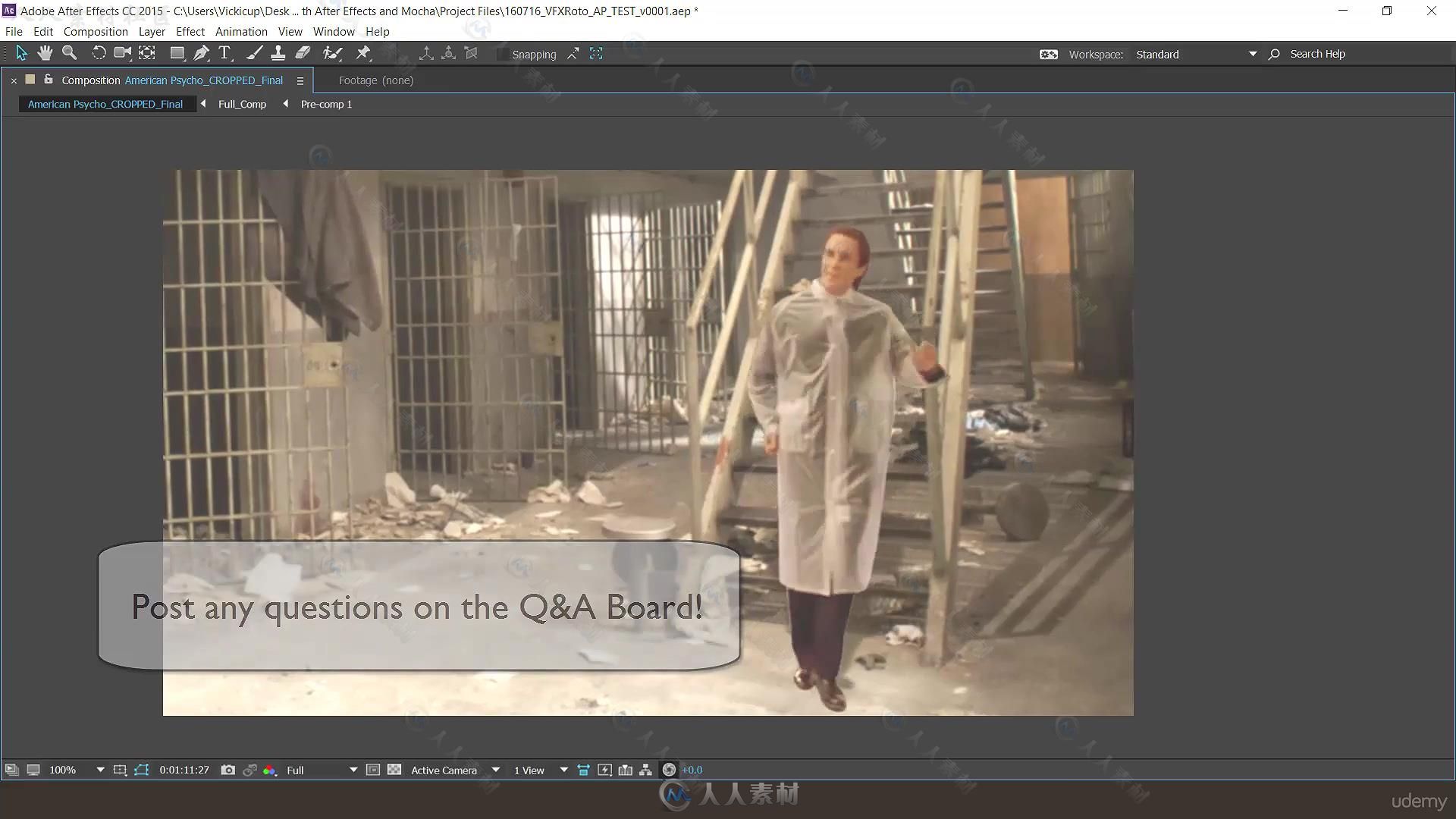This screenshot has width=1456, height=819.
Task: Click the workspace sync settings icon
Action: (x=1048, y=54)
